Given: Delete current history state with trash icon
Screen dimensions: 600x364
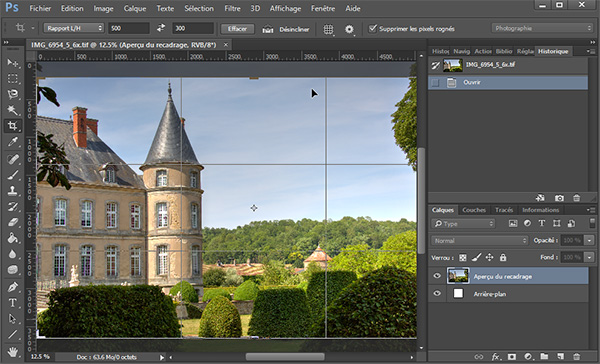Looking at the screenshot, I should [x=577, y=198].
